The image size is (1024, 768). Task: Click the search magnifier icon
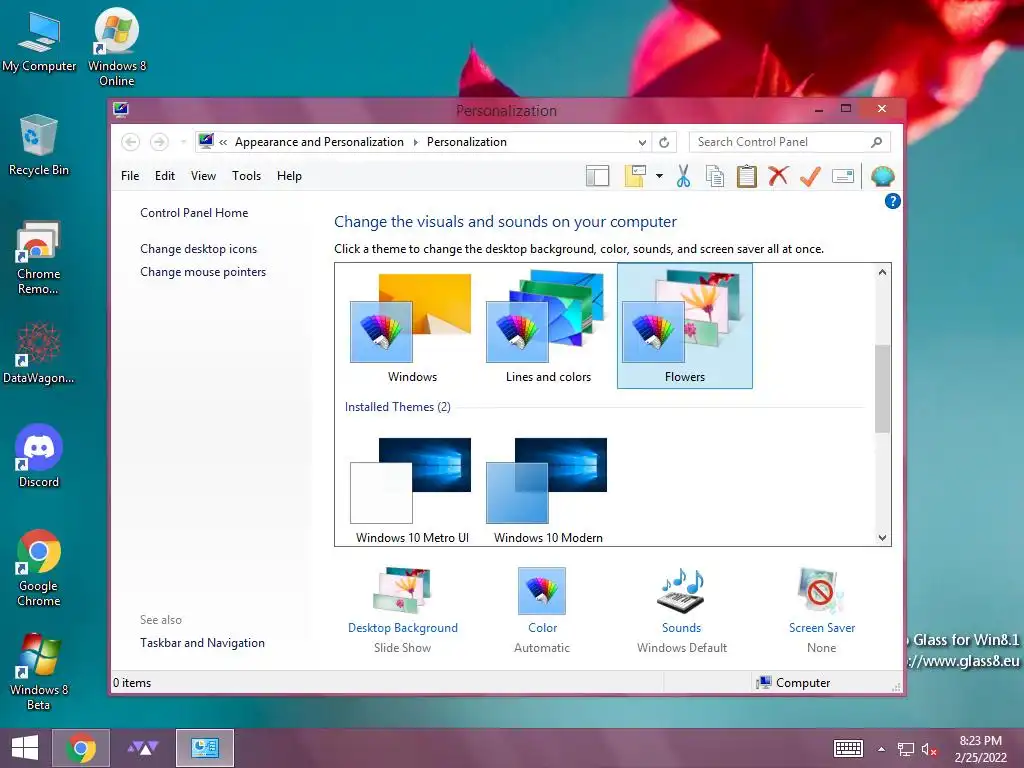point(876,142)
